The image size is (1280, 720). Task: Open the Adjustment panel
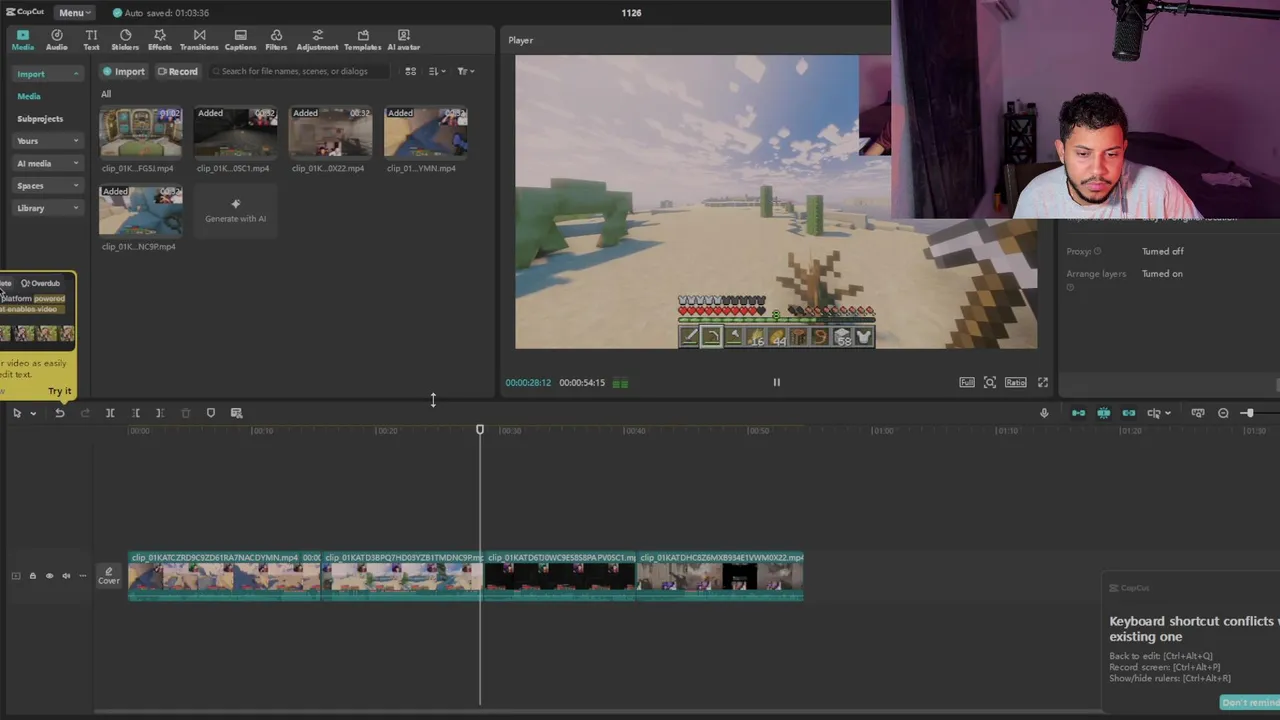coord(317,39)
